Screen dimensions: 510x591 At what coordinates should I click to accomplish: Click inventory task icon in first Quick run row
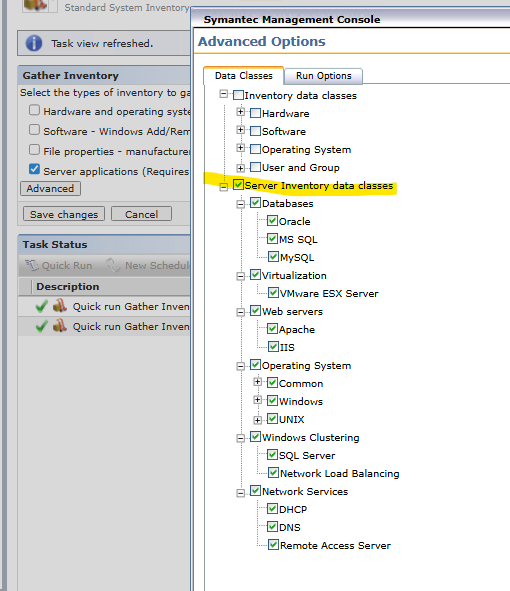tap(60, 306)
